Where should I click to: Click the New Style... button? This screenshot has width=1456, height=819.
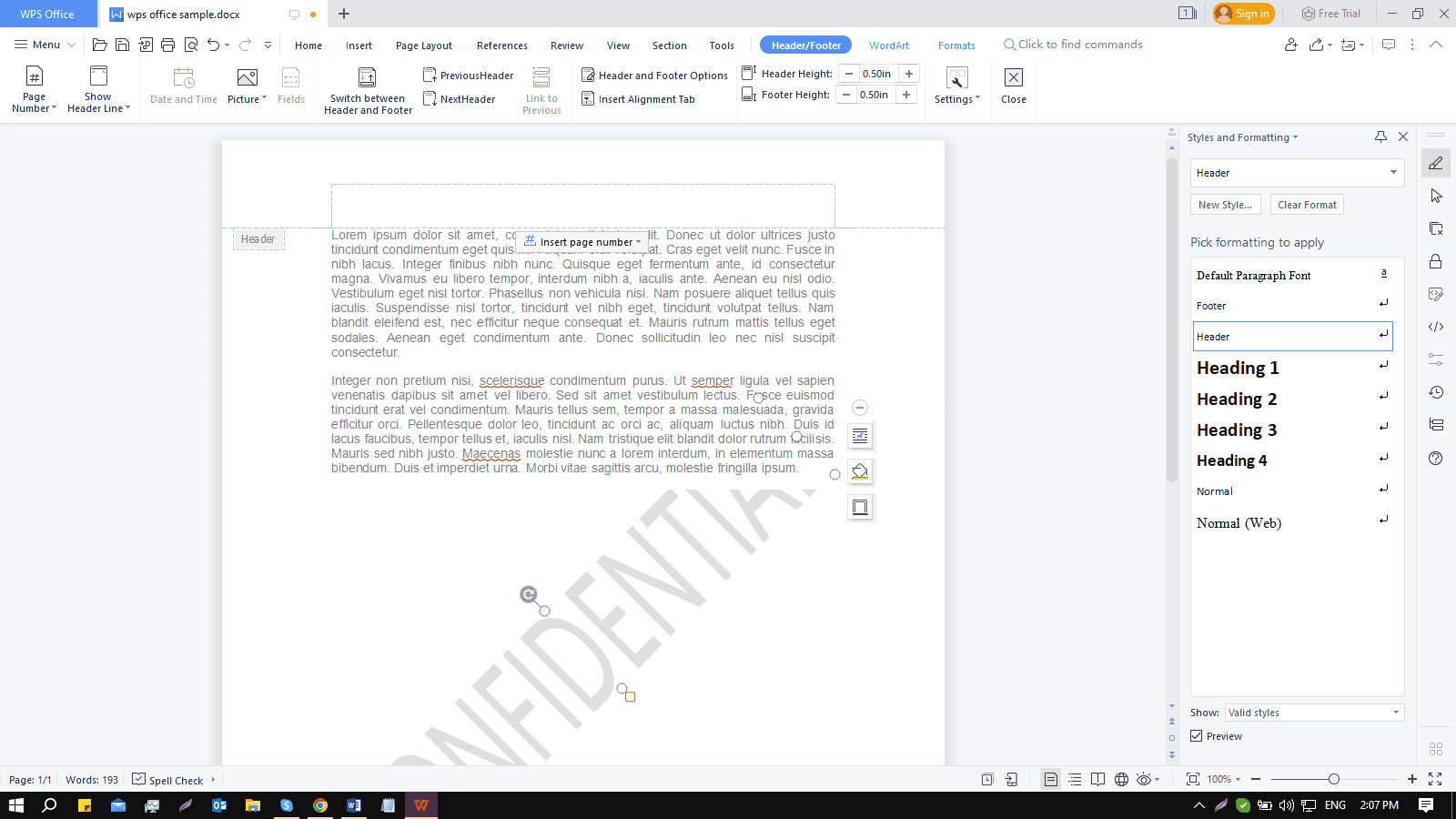[1225, 204]
